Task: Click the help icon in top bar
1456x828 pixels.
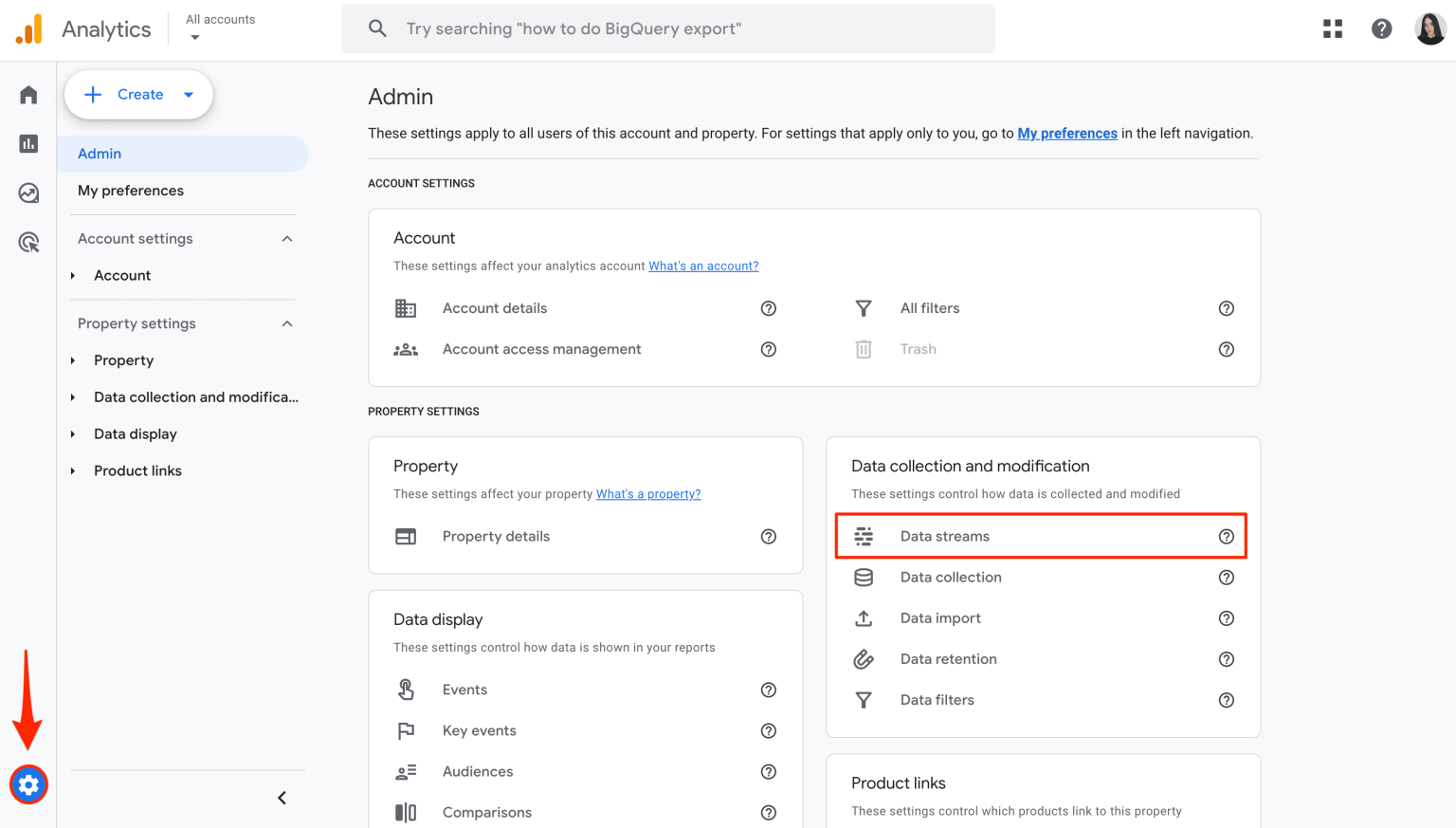Action: [1381, 28]
